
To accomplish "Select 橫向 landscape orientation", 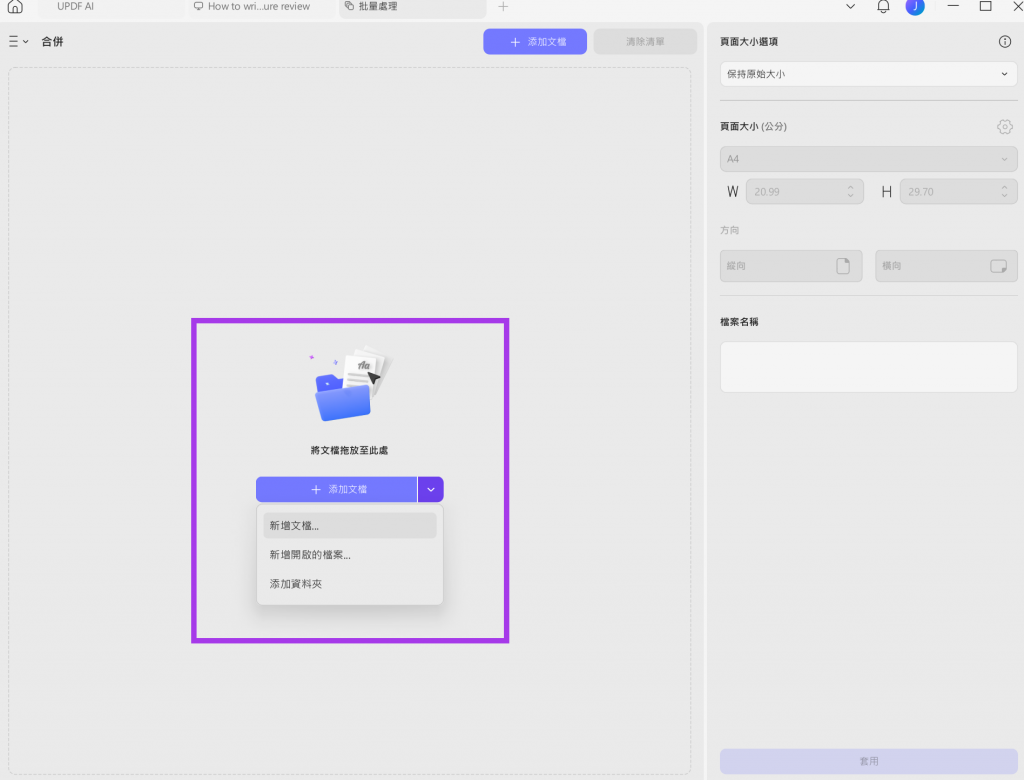I will (x=946, y=266).
